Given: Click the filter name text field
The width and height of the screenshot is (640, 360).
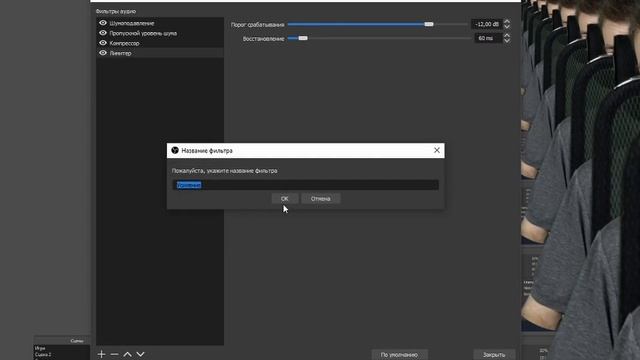Looking at the screenshot, I should pos(305,185).
